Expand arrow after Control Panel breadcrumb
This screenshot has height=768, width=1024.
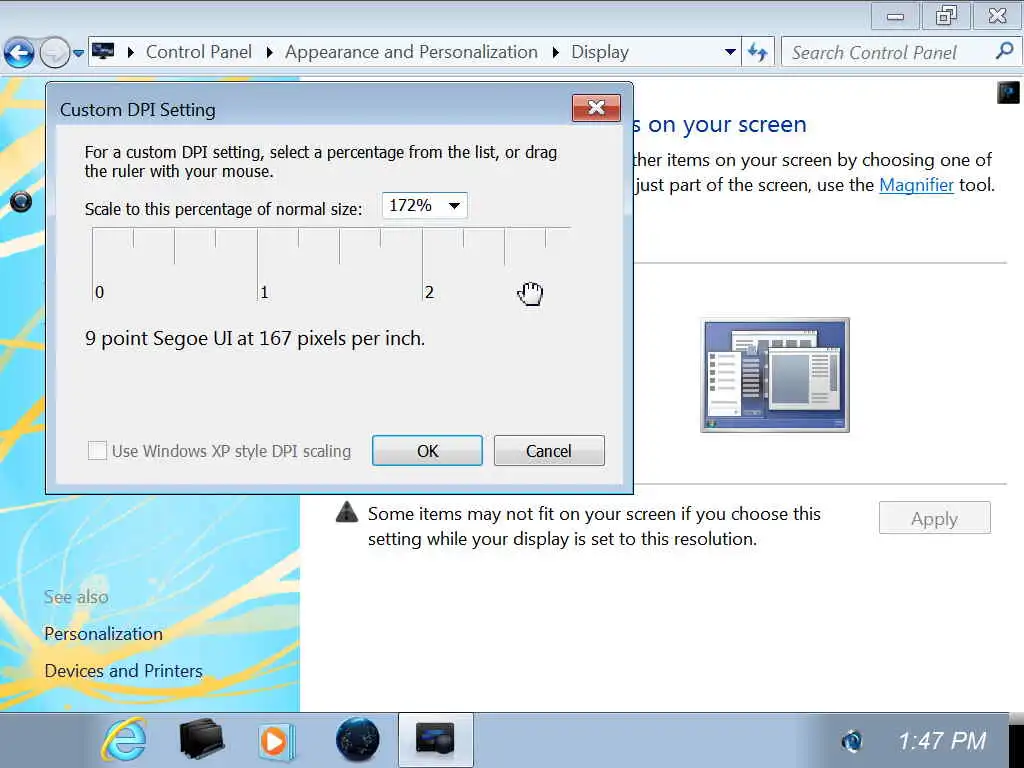(x=269, y=52)
